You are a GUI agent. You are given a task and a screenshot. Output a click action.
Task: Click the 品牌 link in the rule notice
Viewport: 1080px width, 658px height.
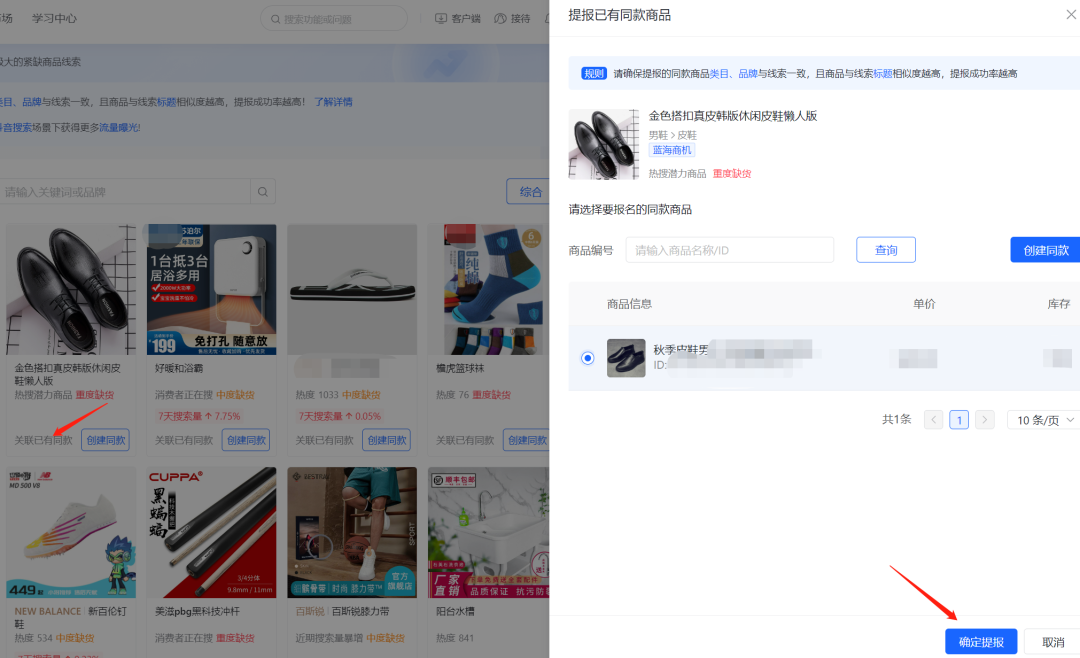747,73
